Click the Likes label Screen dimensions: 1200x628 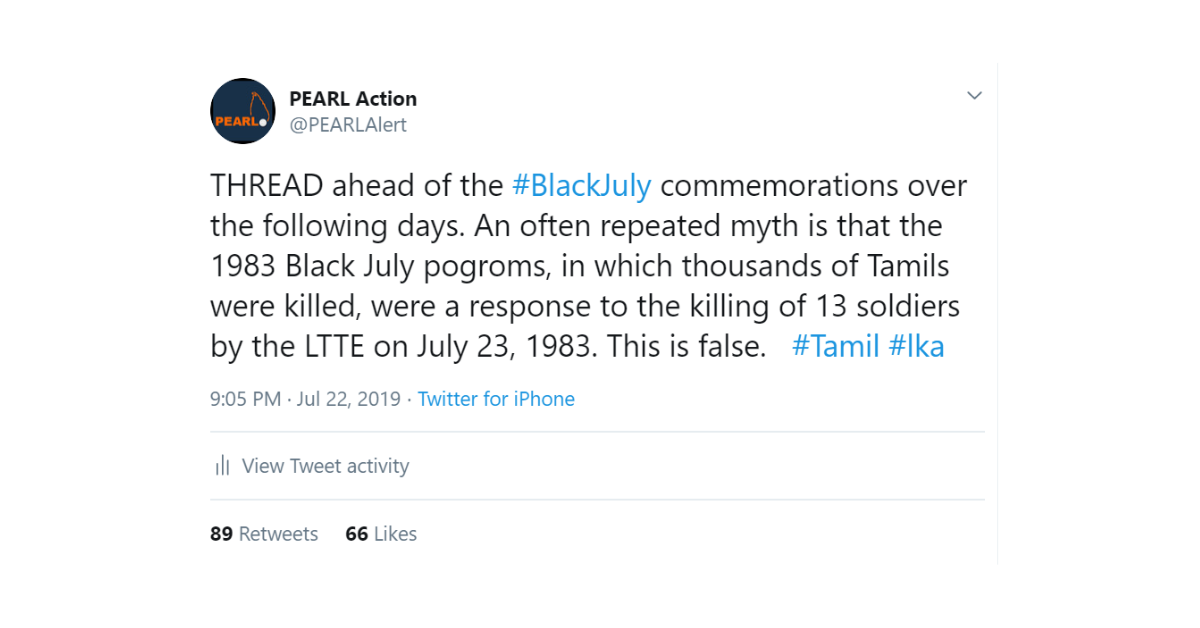pos(395,534)
